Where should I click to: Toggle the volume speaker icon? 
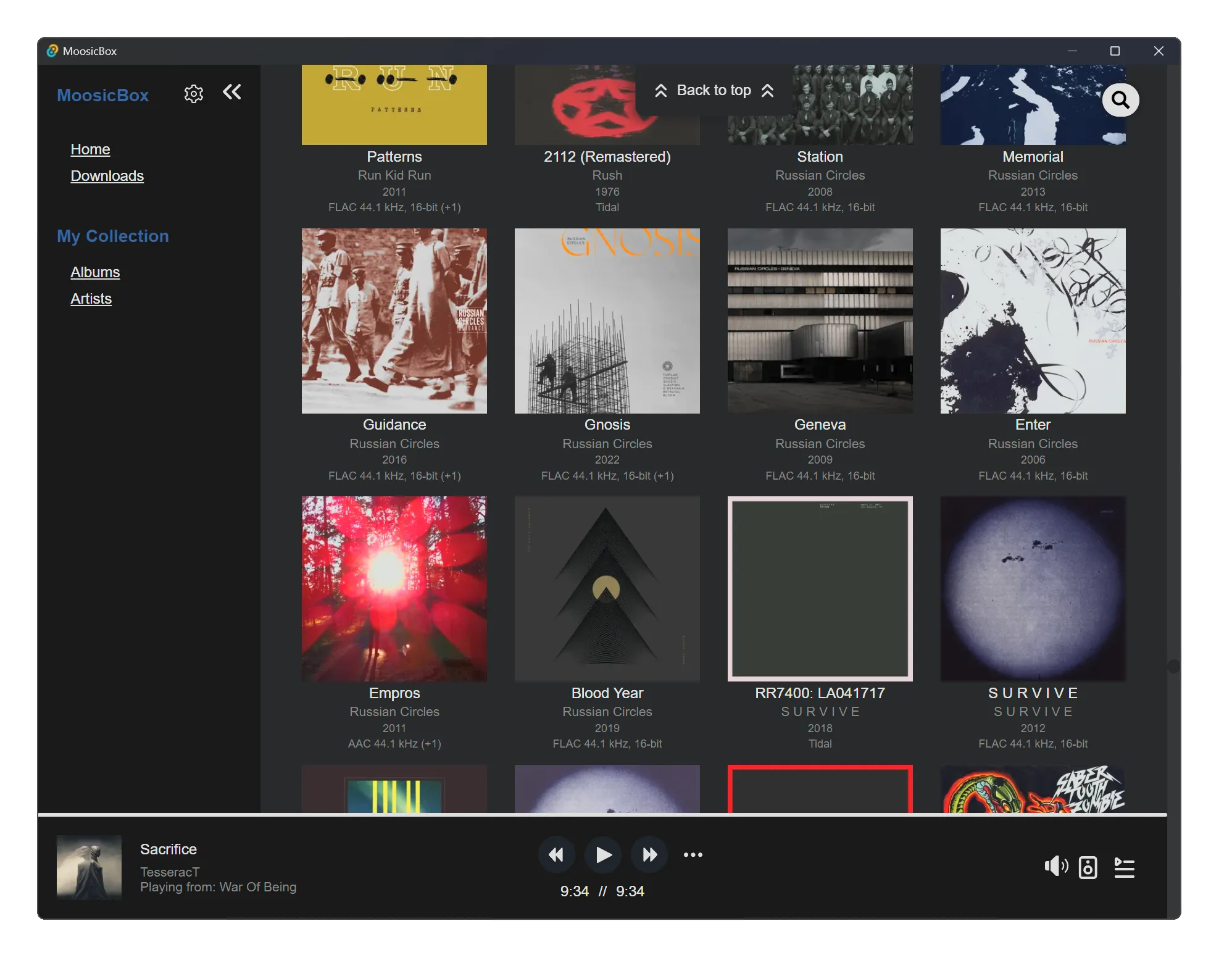[x=1056, y=867]
